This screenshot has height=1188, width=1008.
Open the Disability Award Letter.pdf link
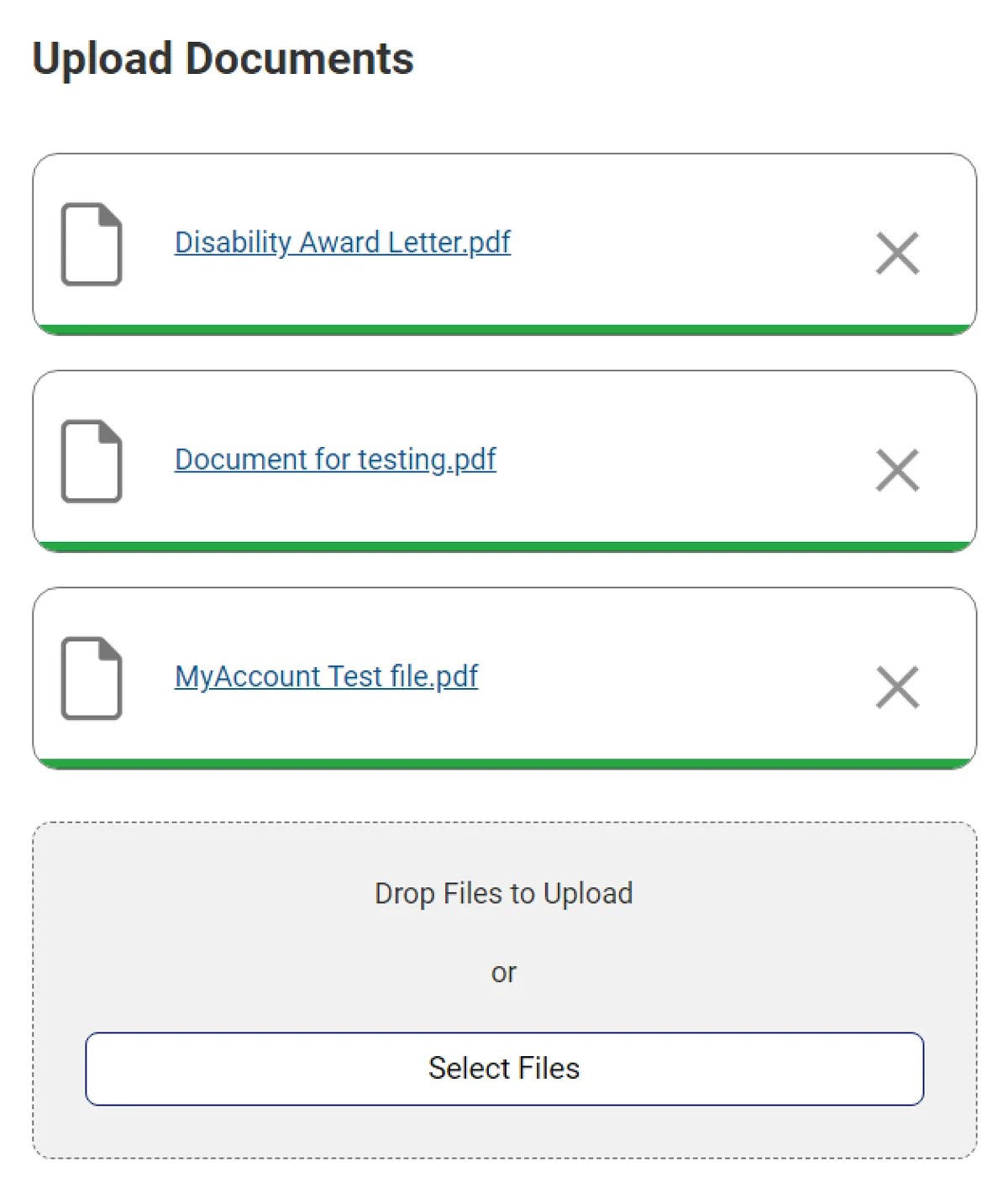click(x=342, y=243)
